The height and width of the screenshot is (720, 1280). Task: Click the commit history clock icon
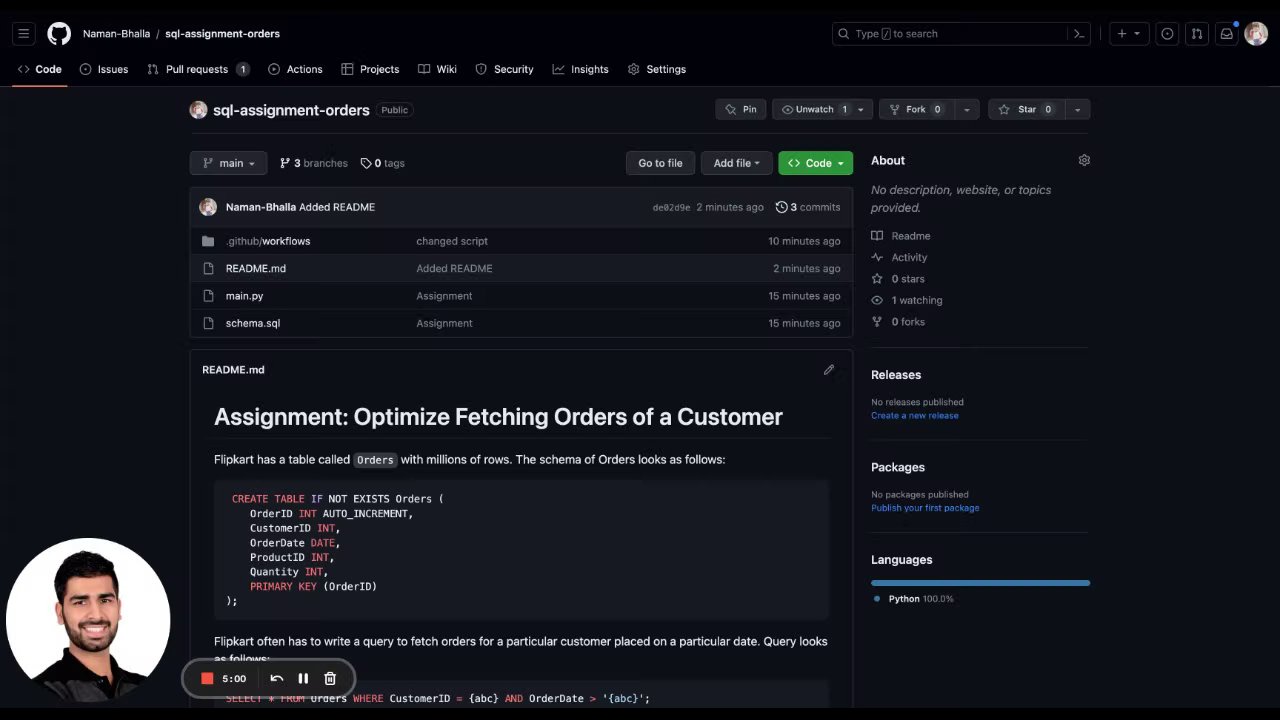(x=782, y=207)
